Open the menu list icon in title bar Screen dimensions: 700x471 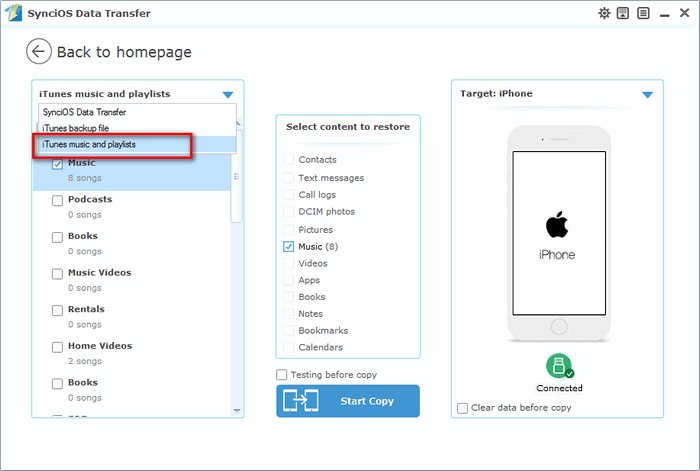click(643, 13)
